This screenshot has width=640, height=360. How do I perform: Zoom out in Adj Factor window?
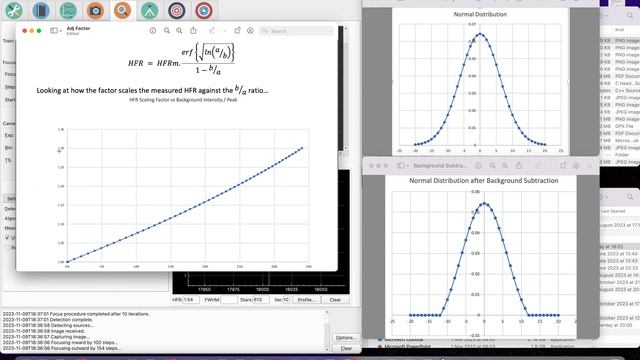click(167, 31)
